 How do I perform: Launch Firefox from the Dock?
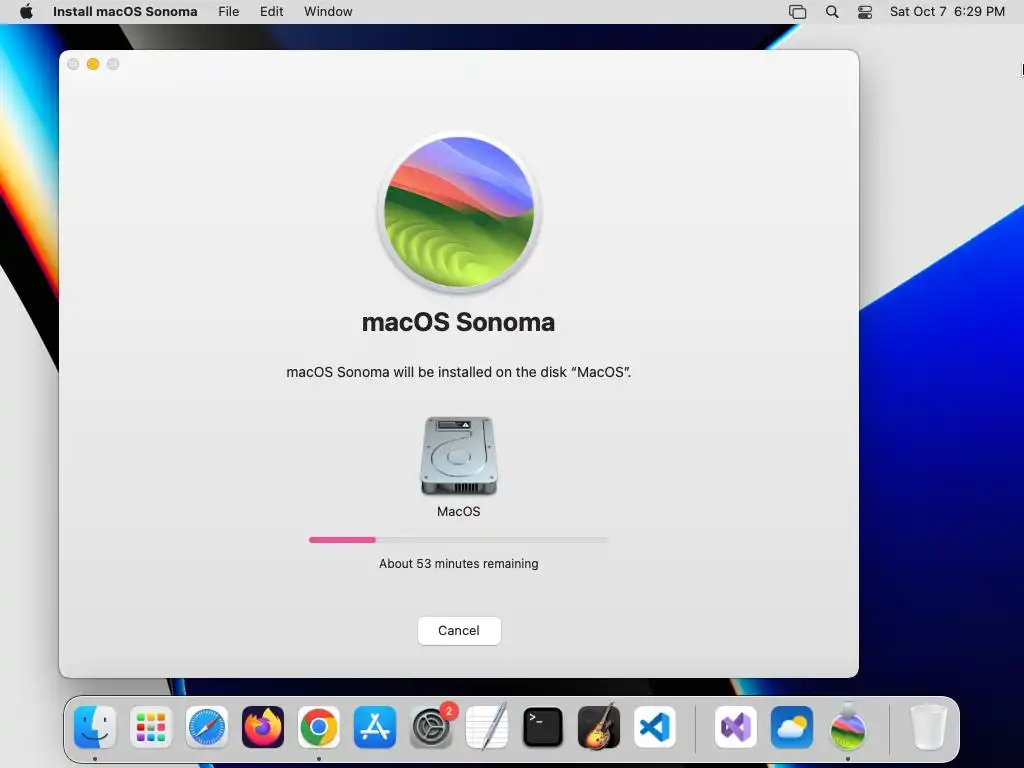[263, 727]
